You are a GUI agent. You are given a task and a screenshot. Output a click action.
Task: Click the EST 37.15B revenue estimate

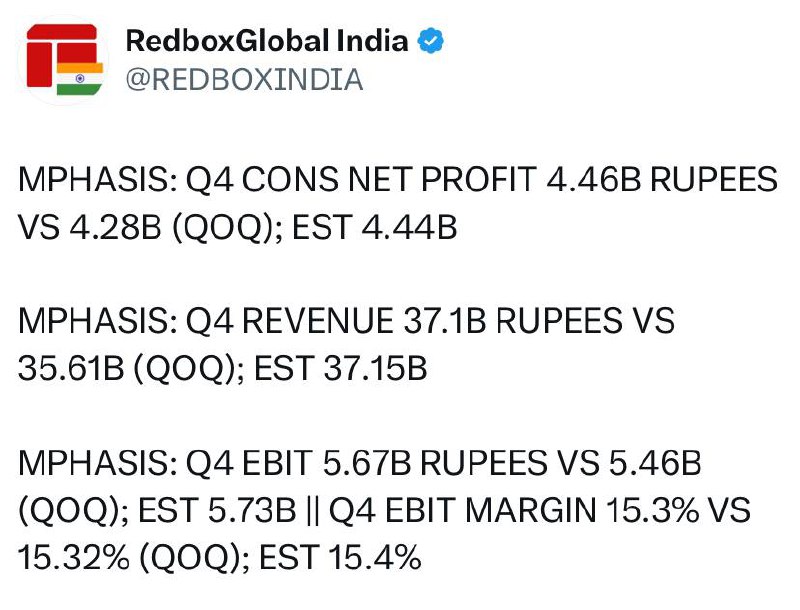coord(340,368)
